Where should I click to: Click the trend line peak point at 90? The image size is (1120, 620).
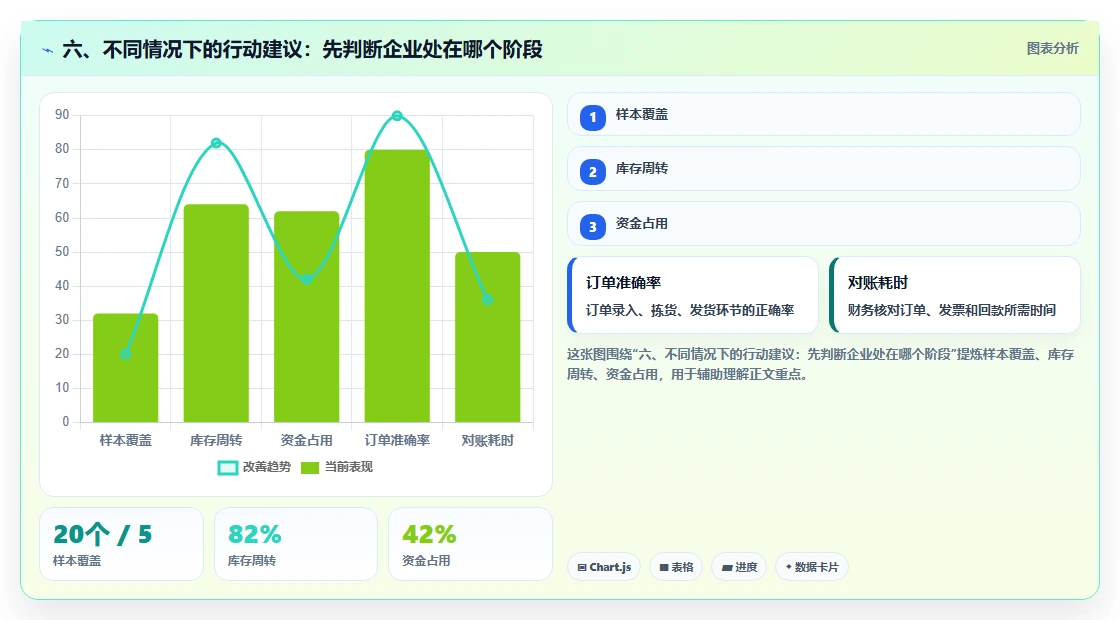(397, 116)
